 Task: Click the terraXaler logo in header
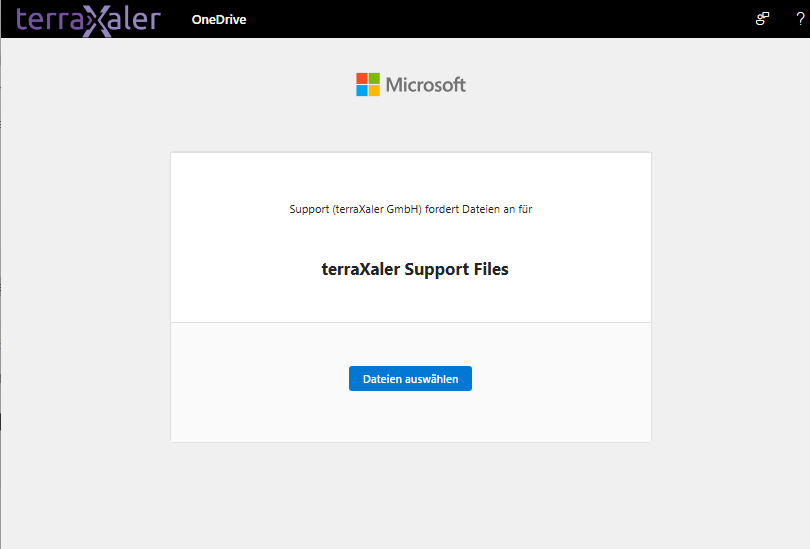tap(88, 20)
